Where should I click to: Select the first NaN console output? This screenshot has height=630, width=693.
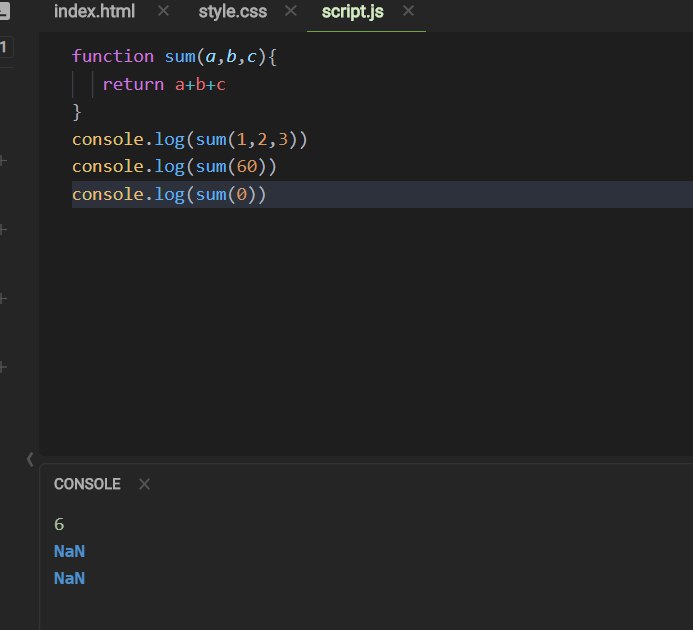(69, 551)
